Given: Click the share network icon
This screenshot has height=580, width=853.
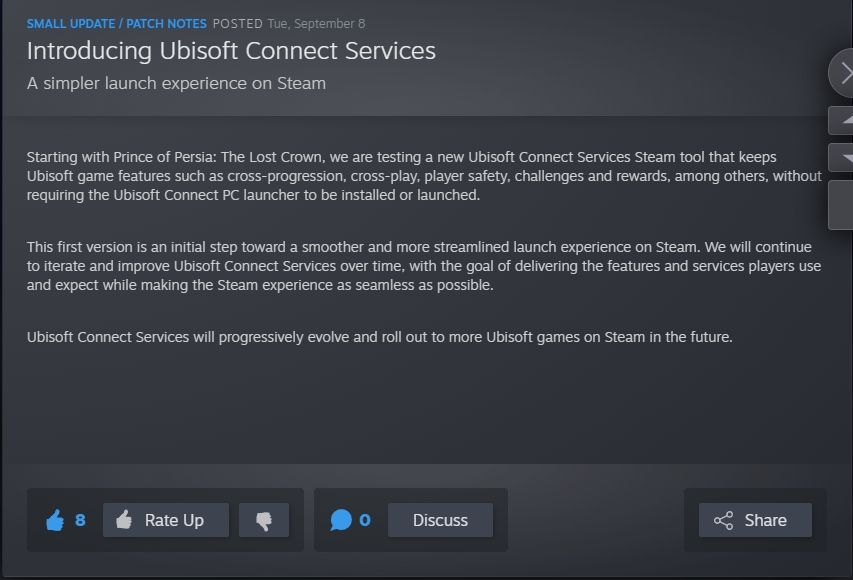Looking at the screenshot, I should (724, 520).
